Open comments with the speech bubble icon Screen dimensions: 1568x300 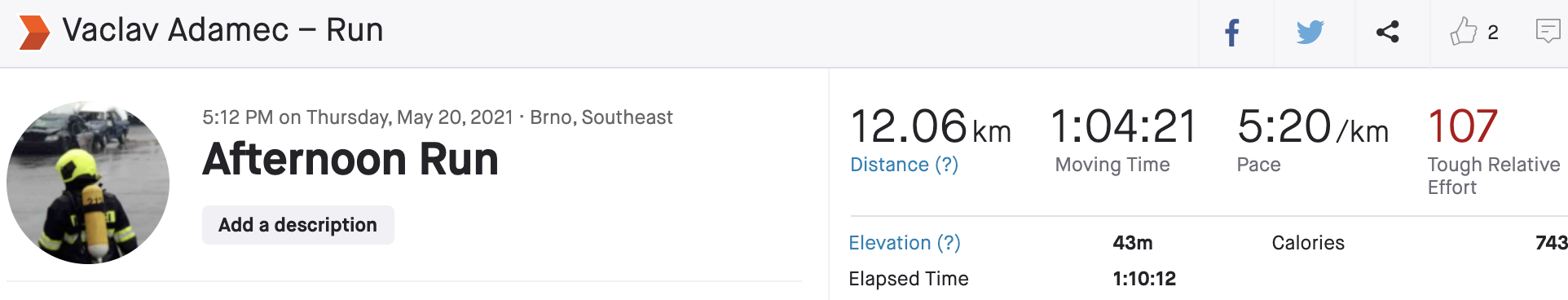[x=1548, y=31]
